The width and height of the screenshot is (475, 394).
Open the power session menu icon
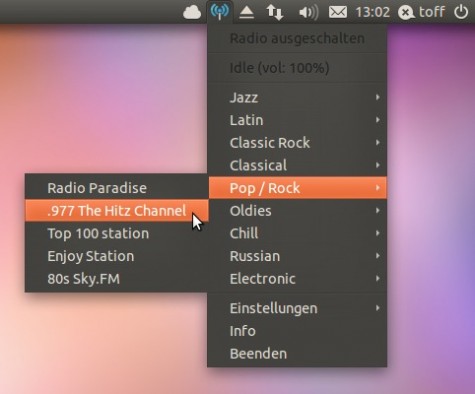pyautogui.click(x=461, y=12)
